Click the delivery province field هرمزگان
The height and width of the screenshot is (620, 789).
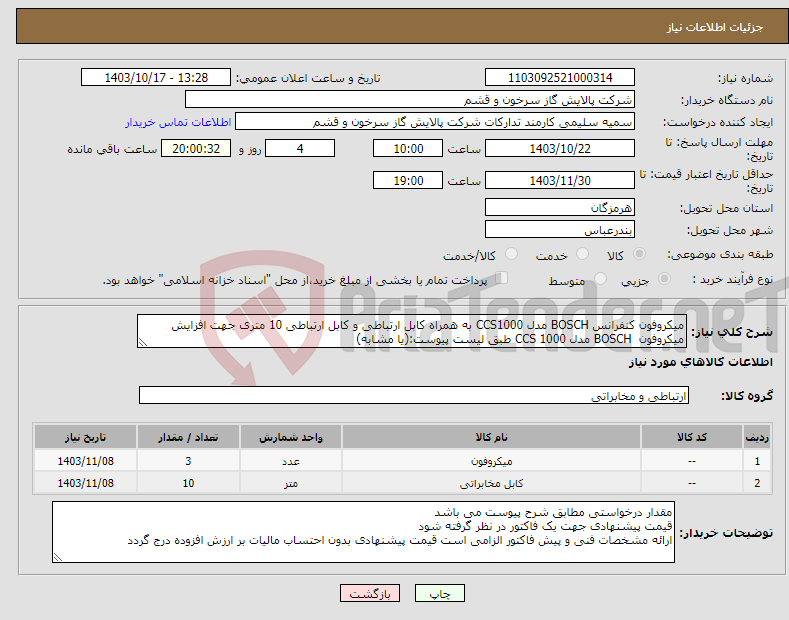[560, 207]
